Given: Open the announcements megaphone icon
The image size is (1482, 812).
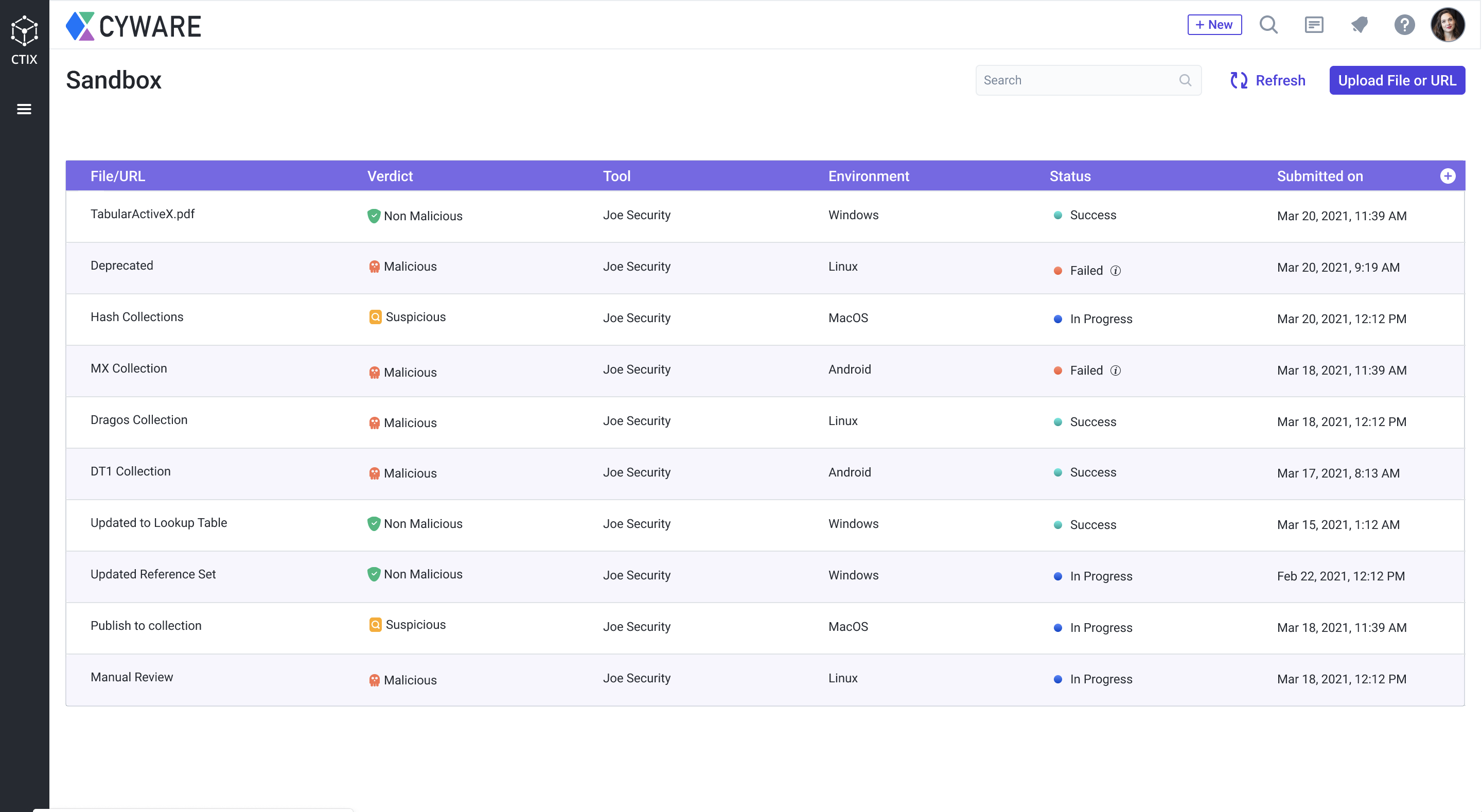Looking at the screenshot, I should coord(1360,25).
